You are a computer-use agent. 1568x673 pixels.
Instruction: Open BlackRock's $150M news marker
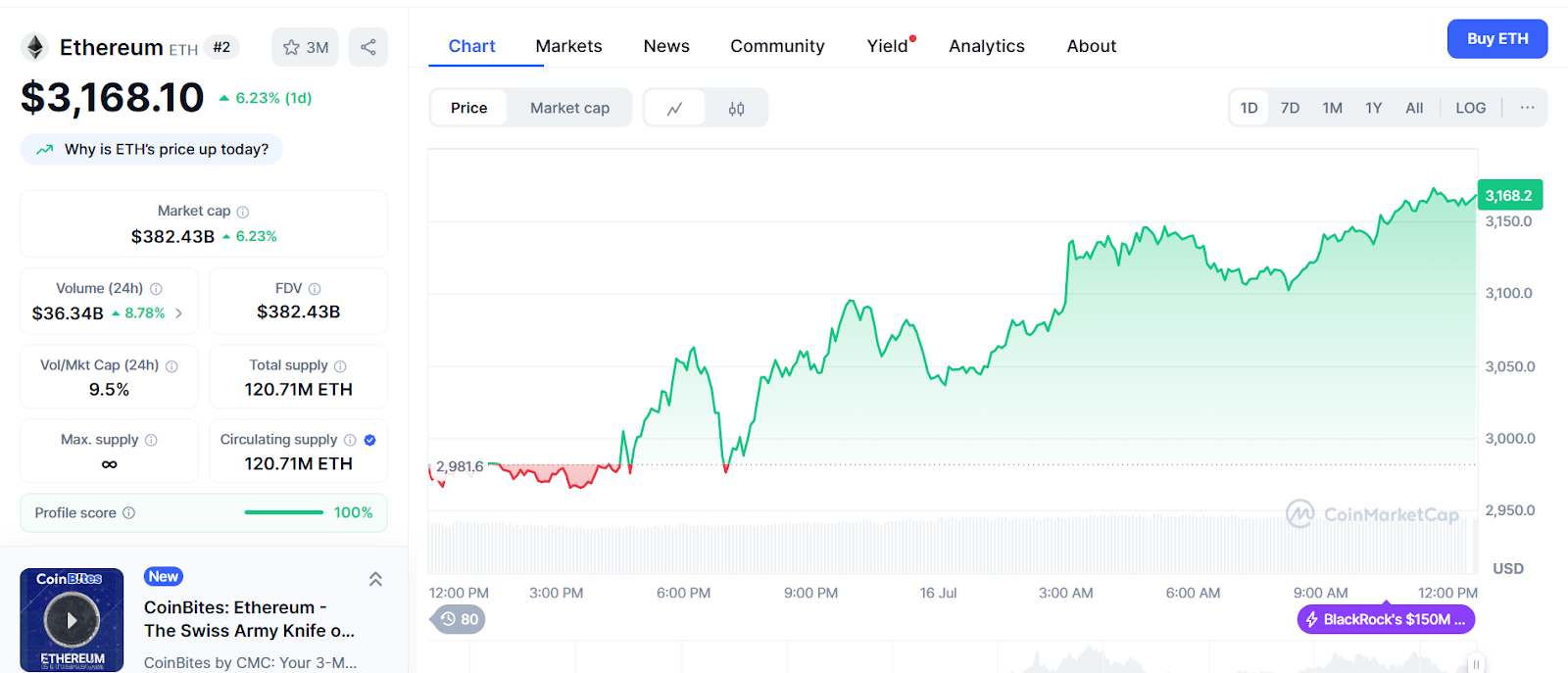pyautogui.click(x=1386, y=619)
